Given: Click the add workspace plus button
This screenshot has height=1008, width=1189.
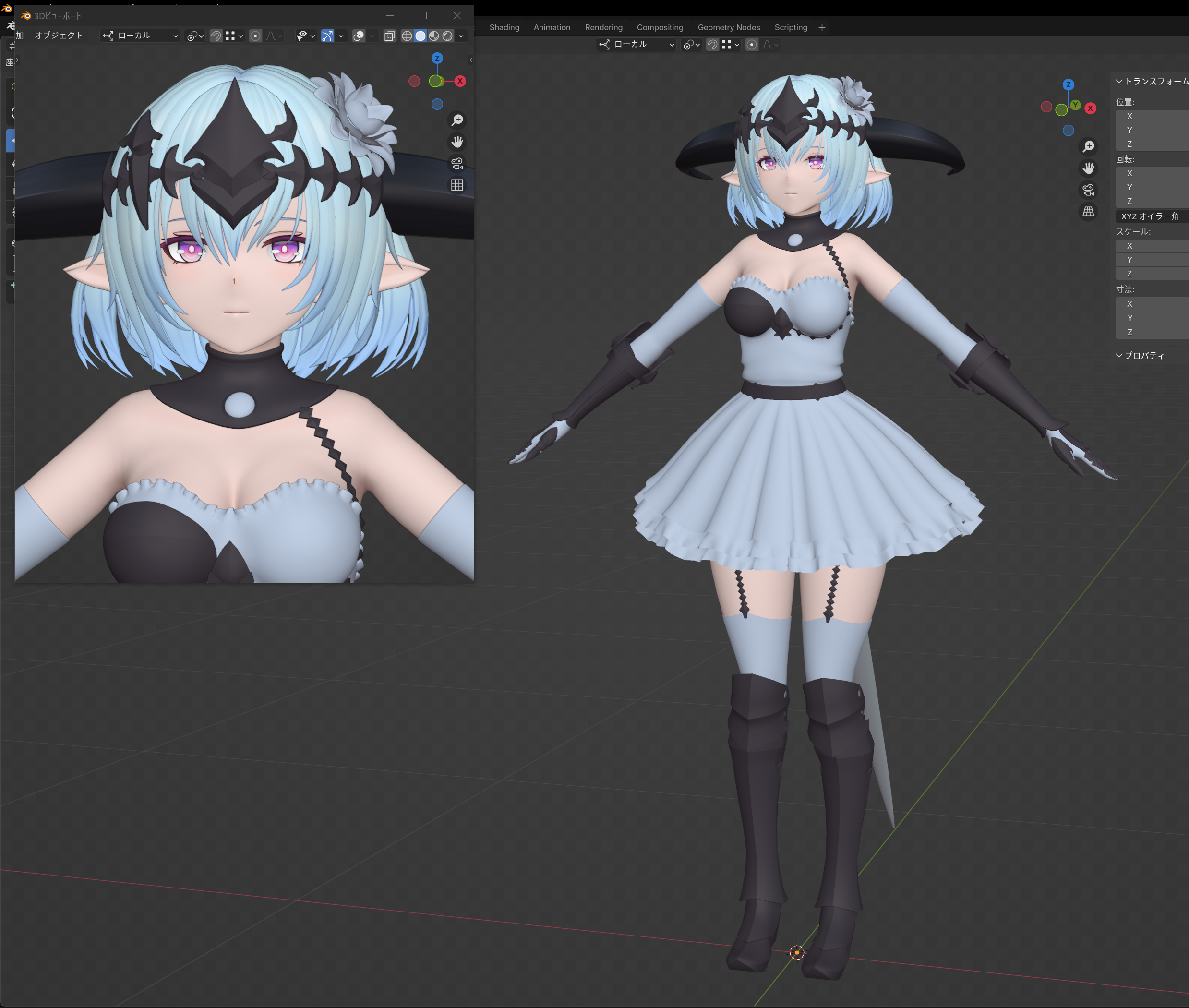Looking at the screenshot, I should coord(822,27).
